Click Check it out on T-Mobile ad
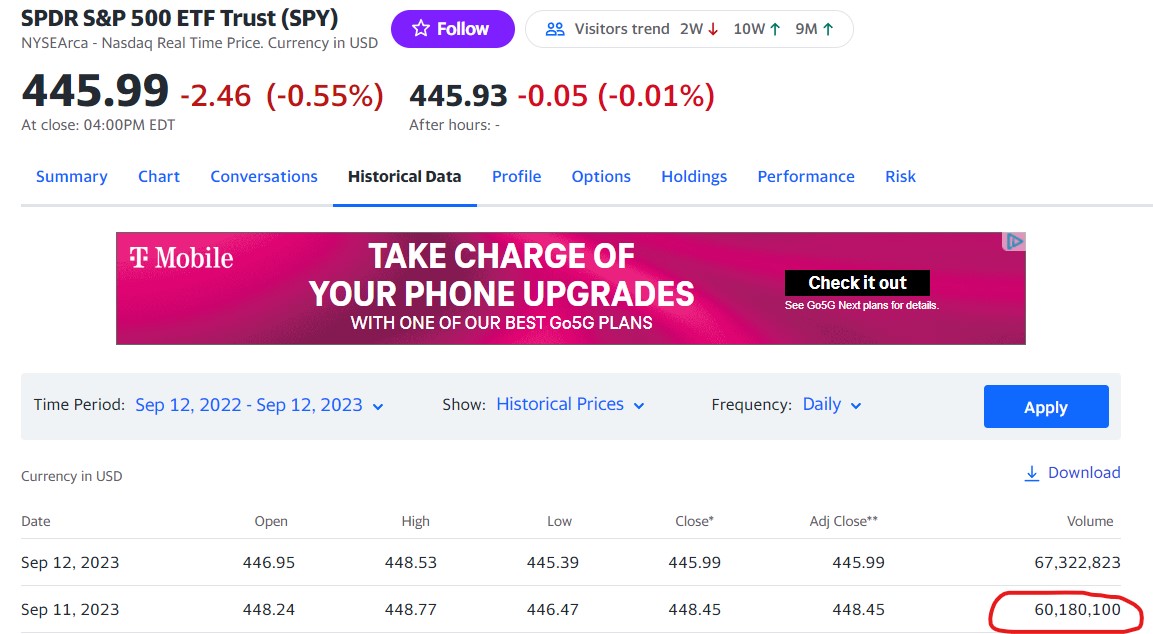The height and width of the screenshot is (634, 1153). [x=857, y=283]
